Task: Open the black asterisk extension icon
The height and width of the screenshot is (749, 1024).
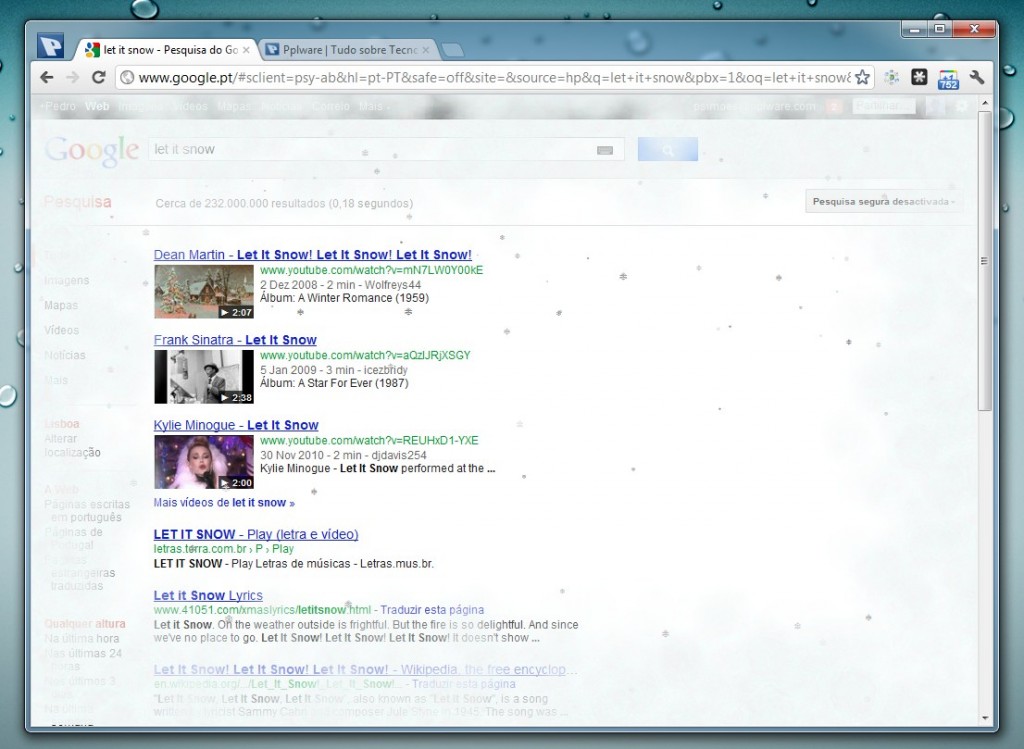Action: tap(920, 78)
